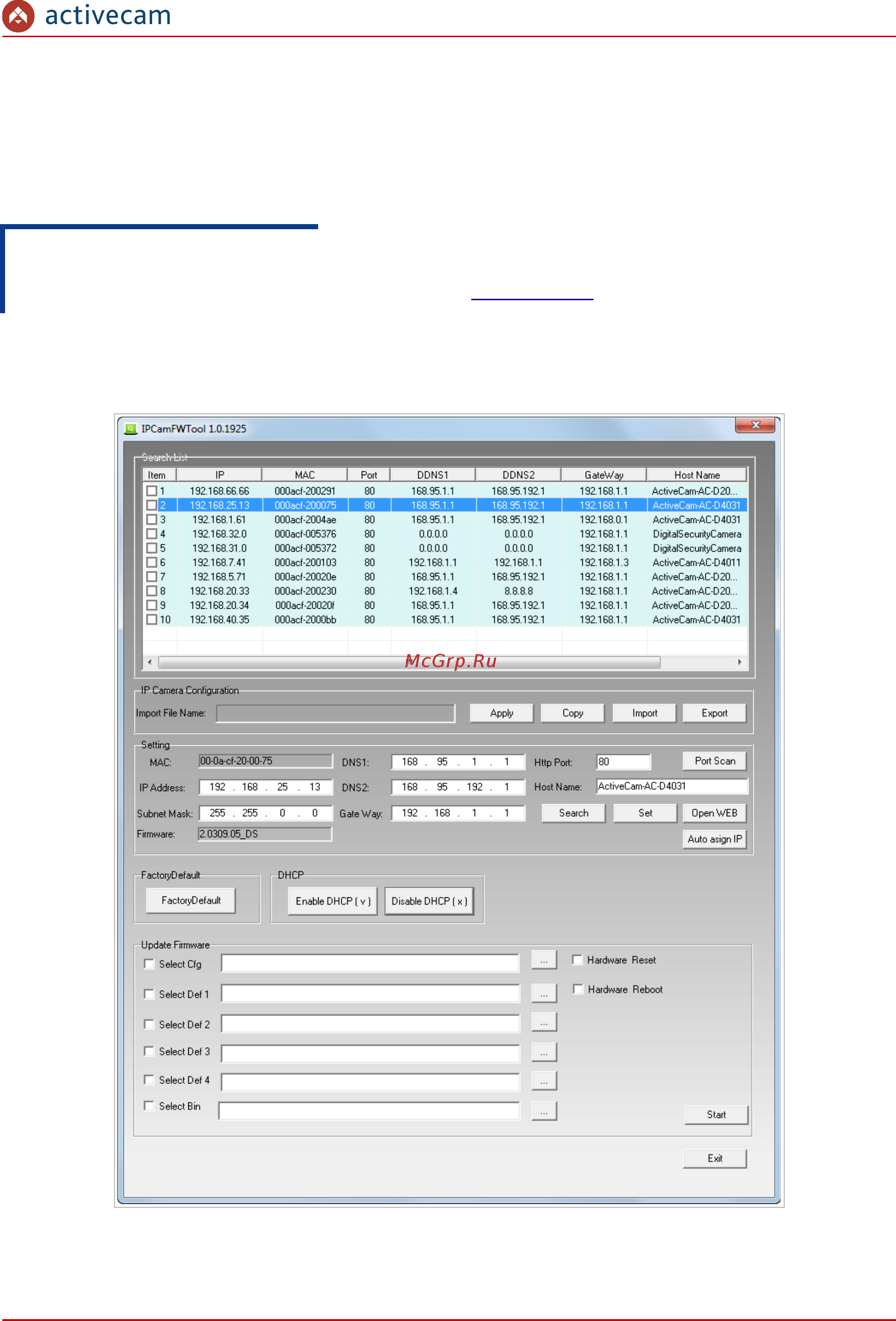Click the Gate Way input field
This screenshot has height=1321, width=896.
458,813
